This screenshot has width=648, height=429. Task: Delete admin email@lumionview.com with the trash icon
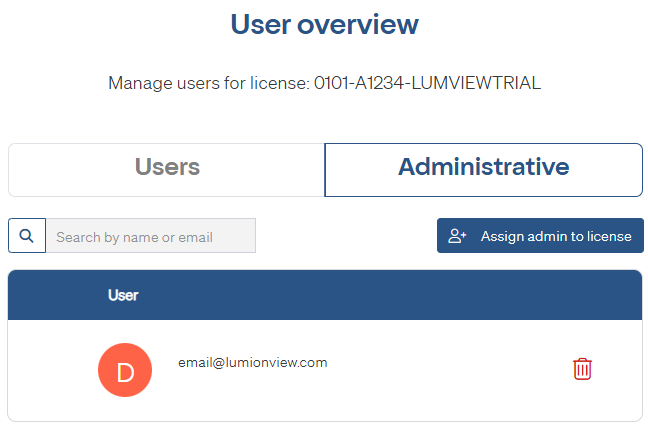pos(582,369)
